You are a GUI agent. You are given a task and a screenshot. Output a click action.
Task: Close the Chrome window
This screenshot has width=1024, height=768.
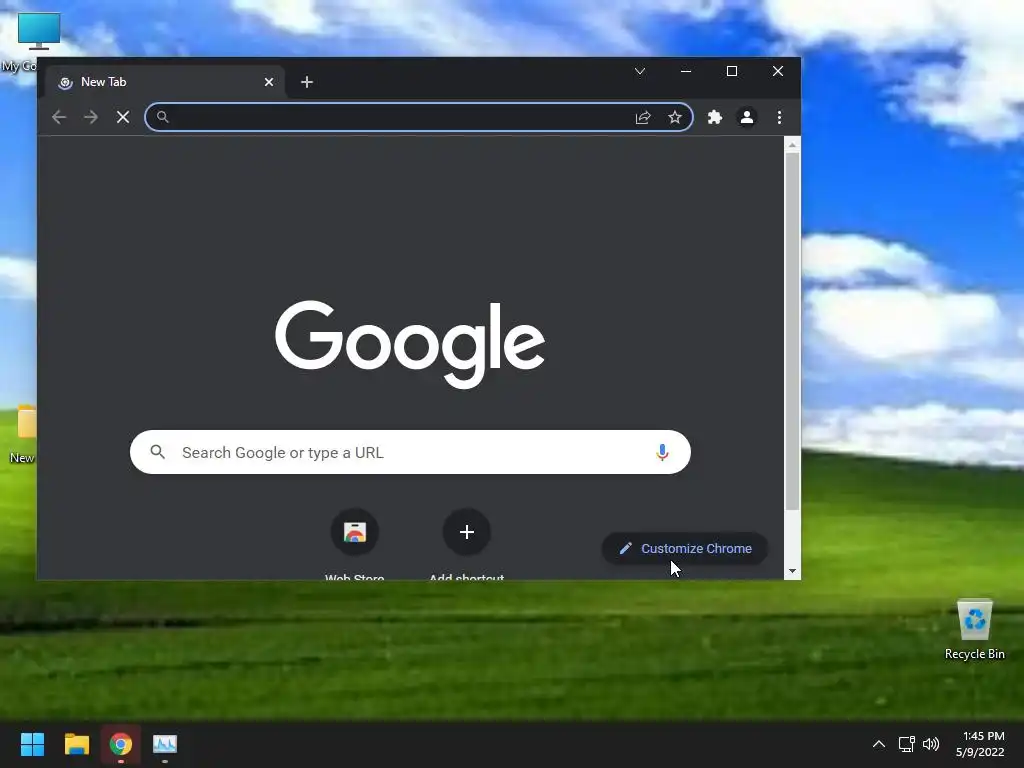(x=778, y=71)
